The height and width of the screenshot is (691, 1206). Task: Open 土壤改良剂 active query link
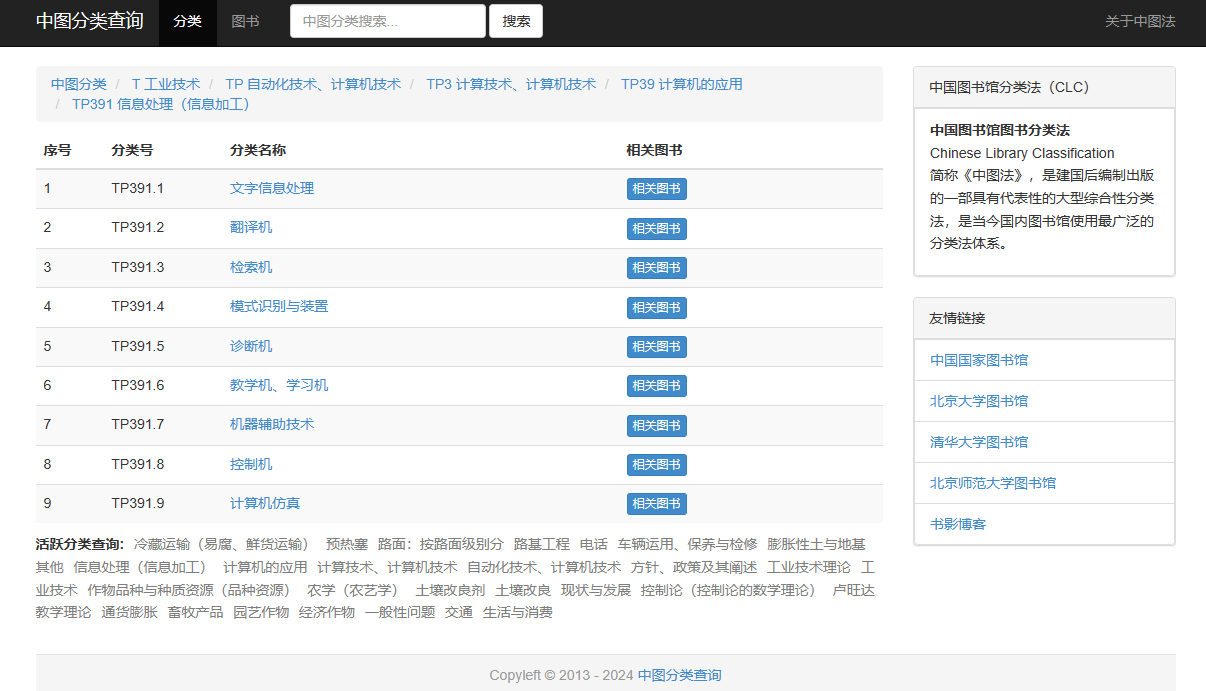click(x=450, y=590)
